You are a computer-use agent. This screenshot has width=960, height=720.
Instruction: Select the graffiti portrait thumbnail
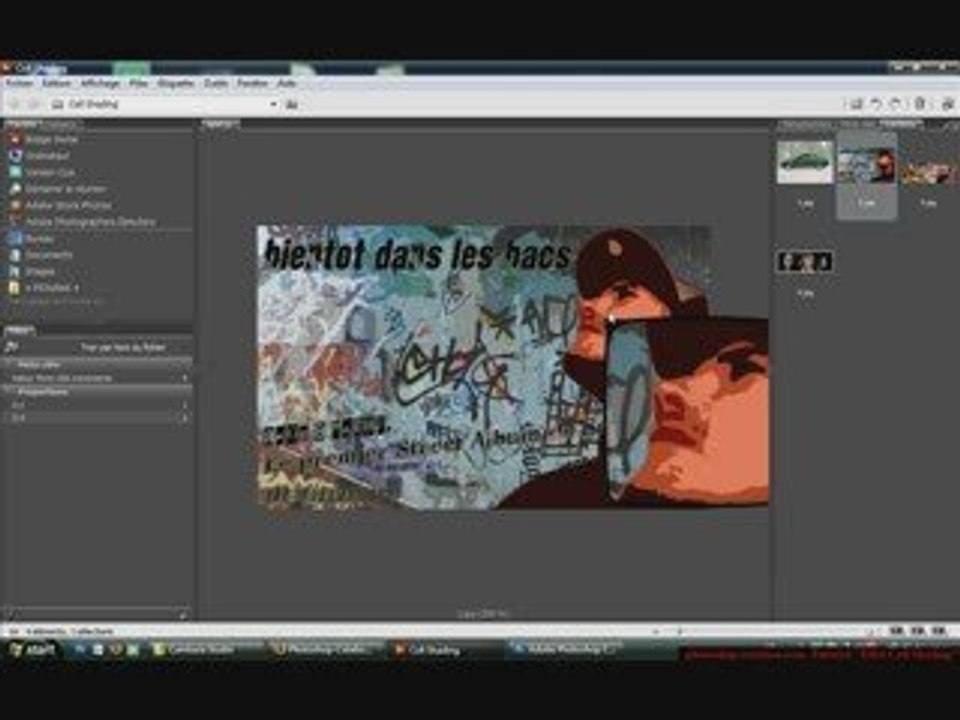click(866, 165)
